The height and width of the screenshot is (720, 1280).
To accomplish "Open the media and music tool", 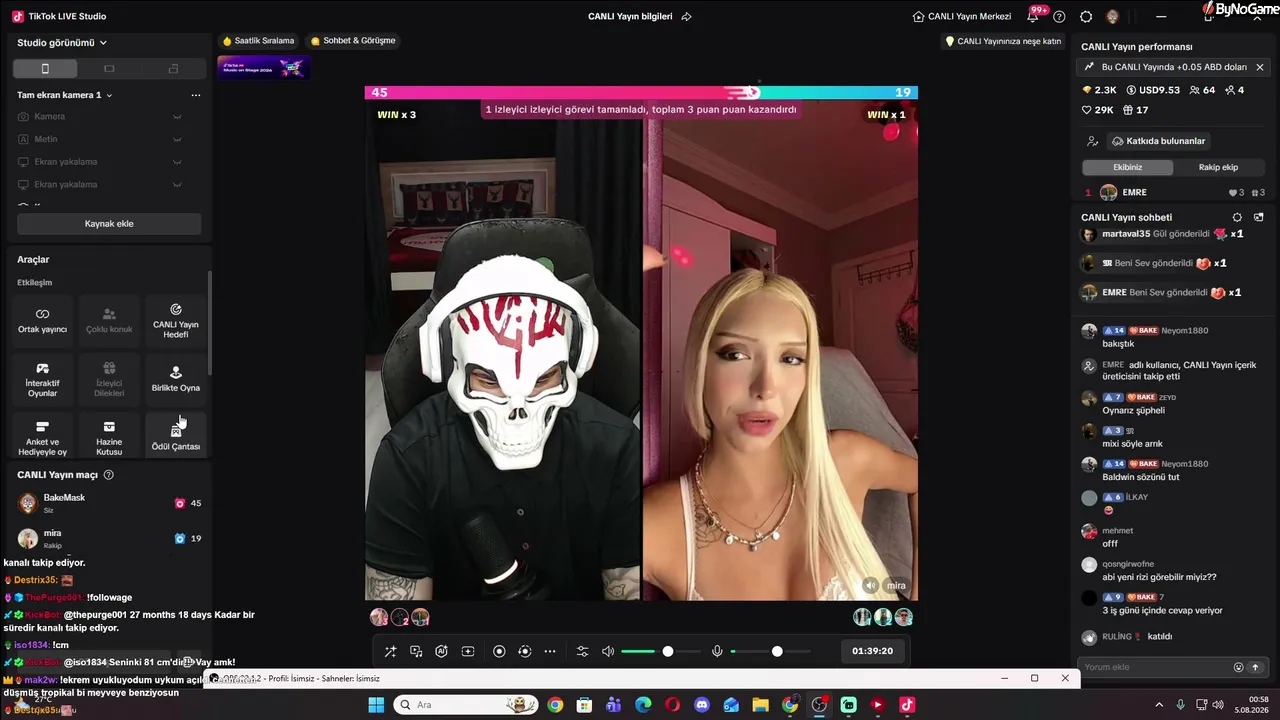I will click(x=416, y=651).
